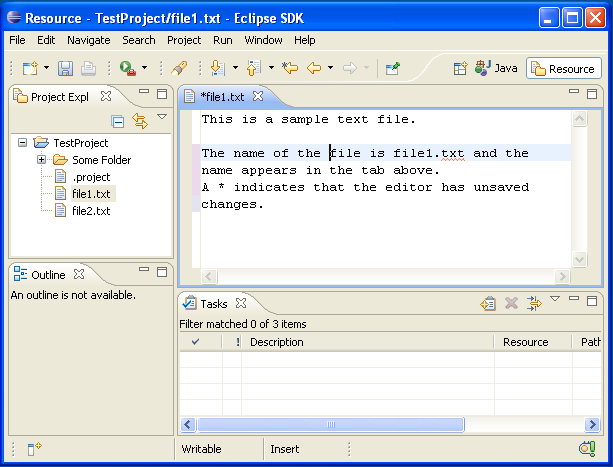Click the Last Edit Location icon
Viewport: 613px width, 467px height.
click(290, 68)
